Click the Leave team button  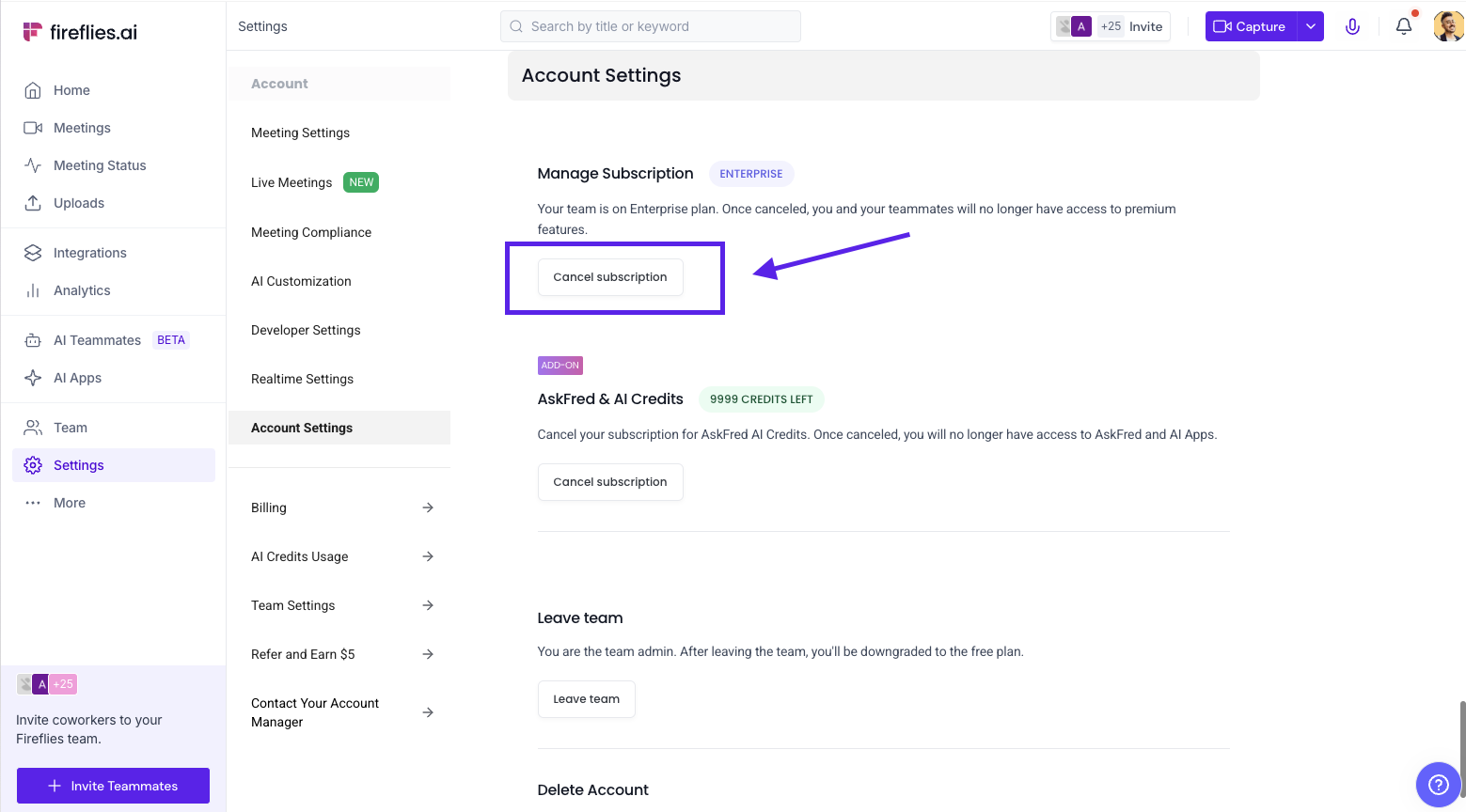[x=586, y=699]
